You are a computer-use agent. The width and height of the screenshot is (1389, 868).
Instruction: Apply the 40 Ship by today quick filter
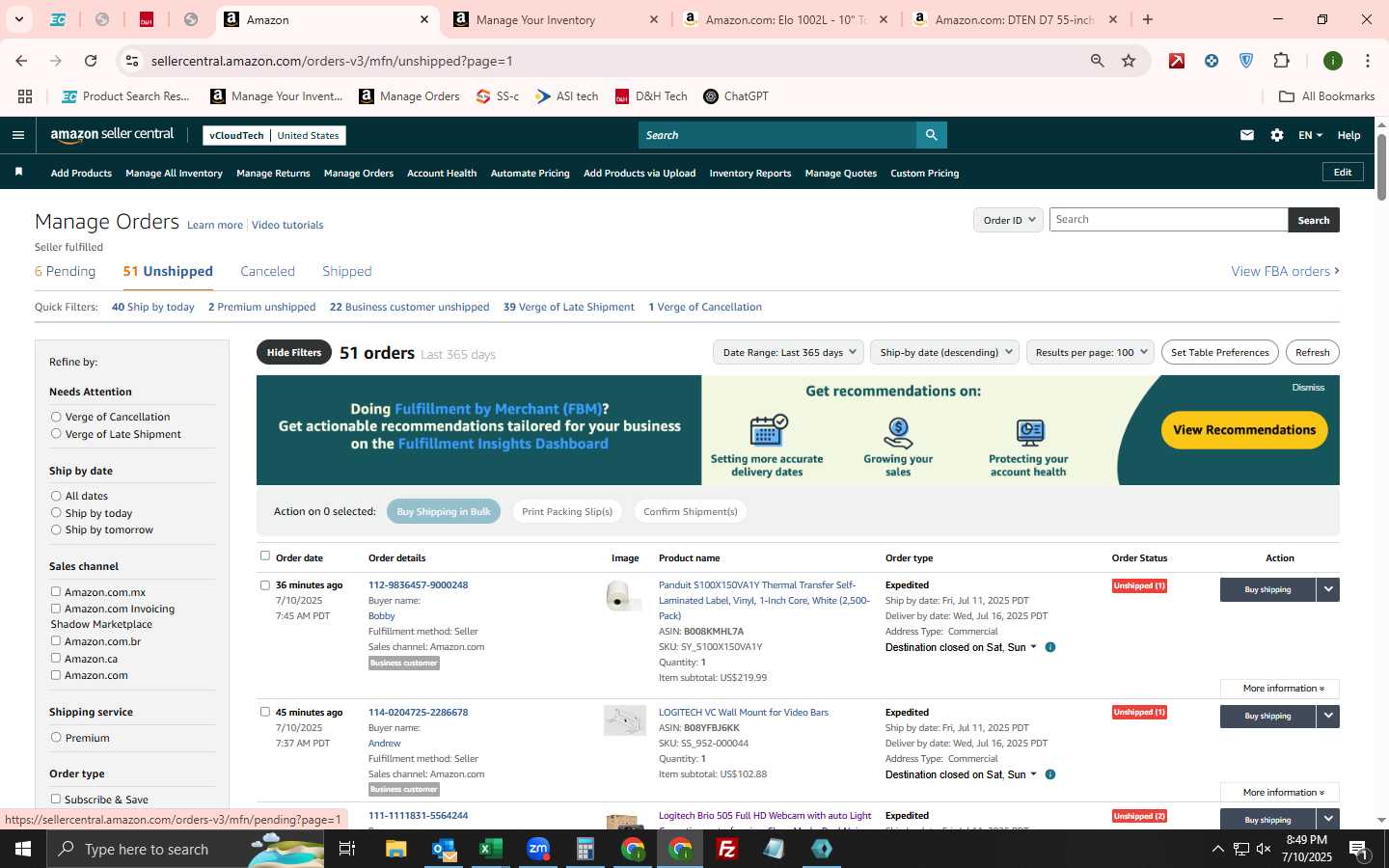click(152, 307)
